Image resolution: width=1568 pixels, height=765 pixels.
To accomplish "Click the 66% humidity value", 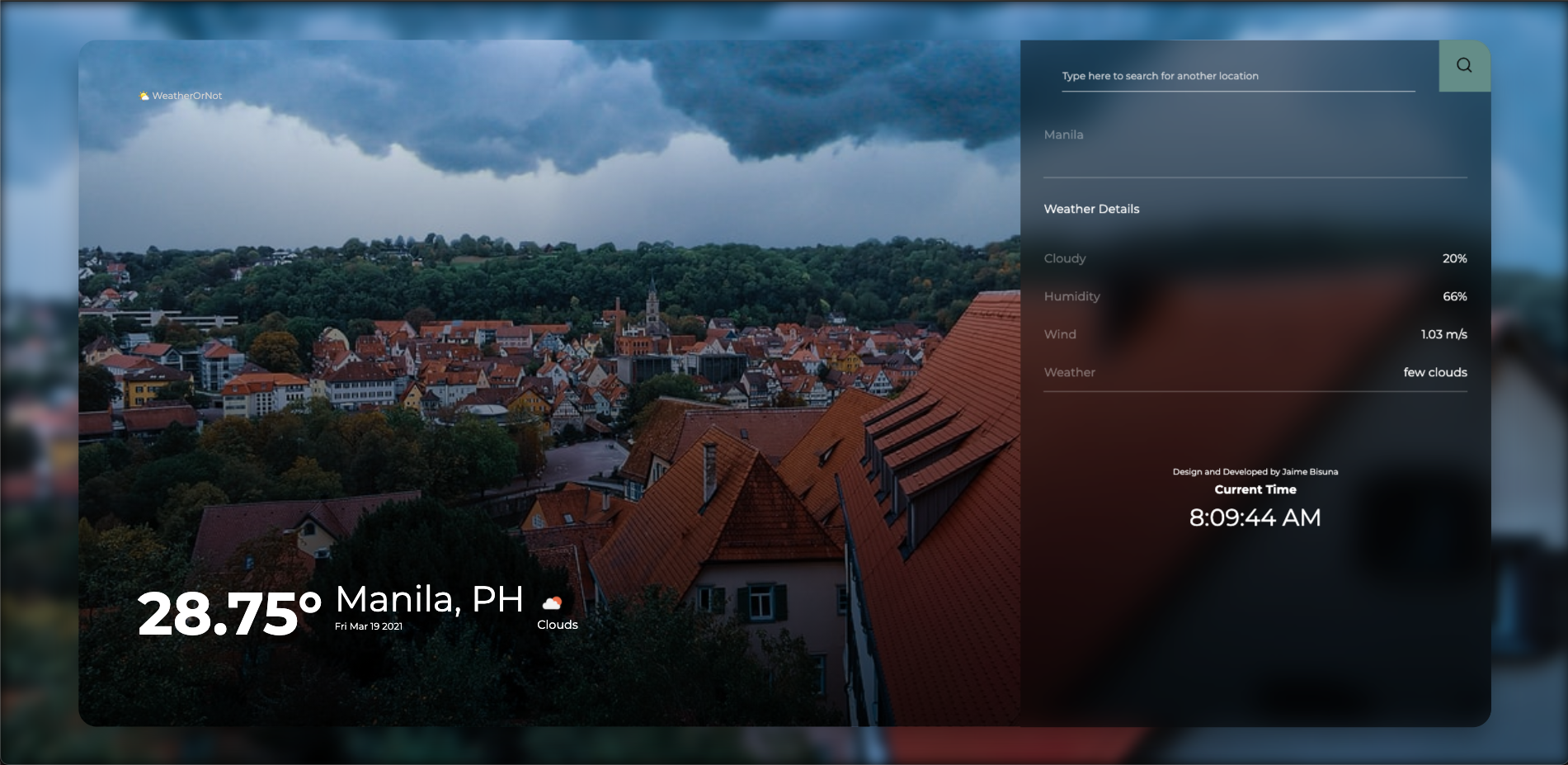I will [1455, 296].
